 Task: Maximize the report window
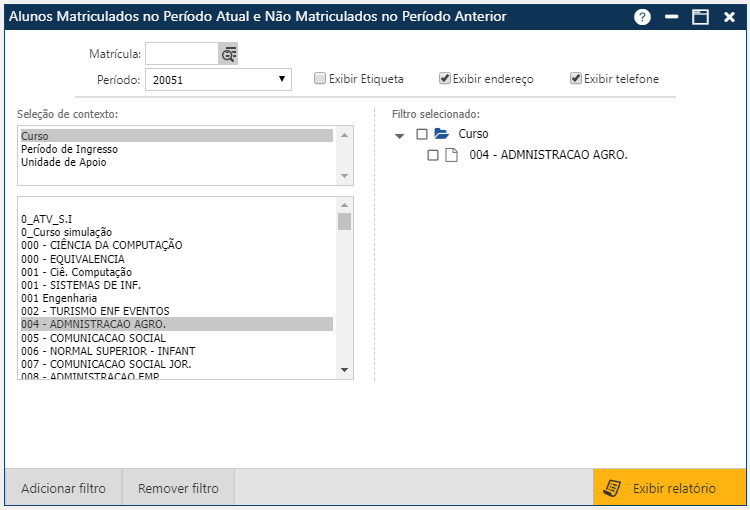coord(700,17)
